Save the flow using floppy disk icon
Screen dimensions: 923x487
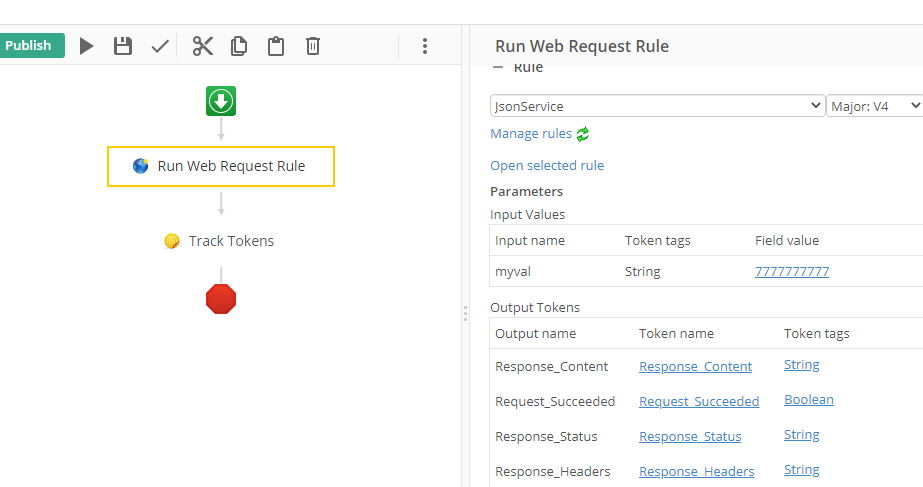(123, 46)
